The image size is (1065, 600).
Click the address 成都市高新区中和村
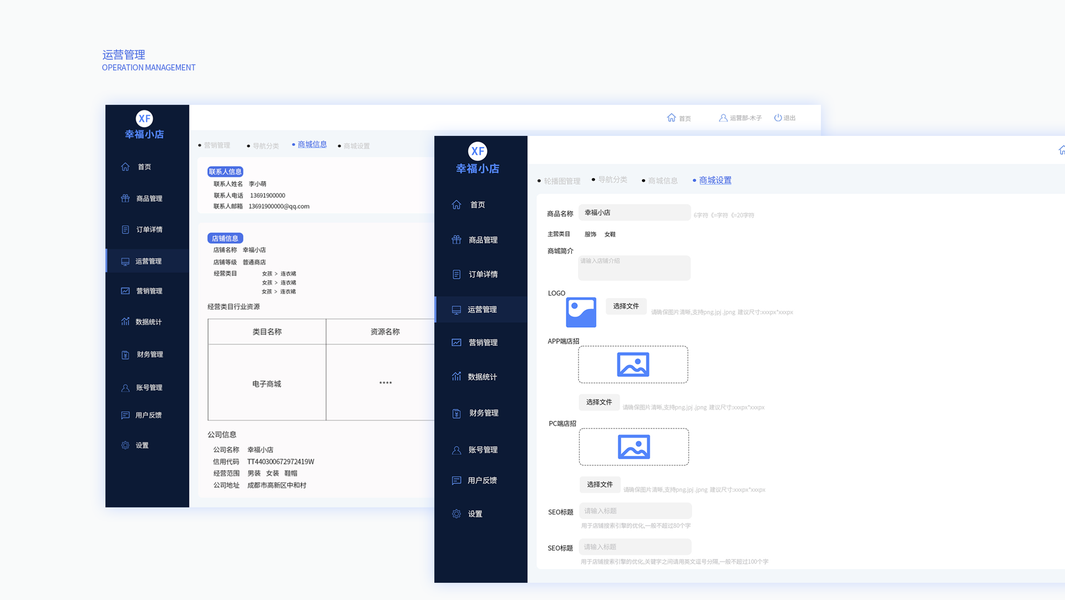pyautogui.click(x=276, y=485)
